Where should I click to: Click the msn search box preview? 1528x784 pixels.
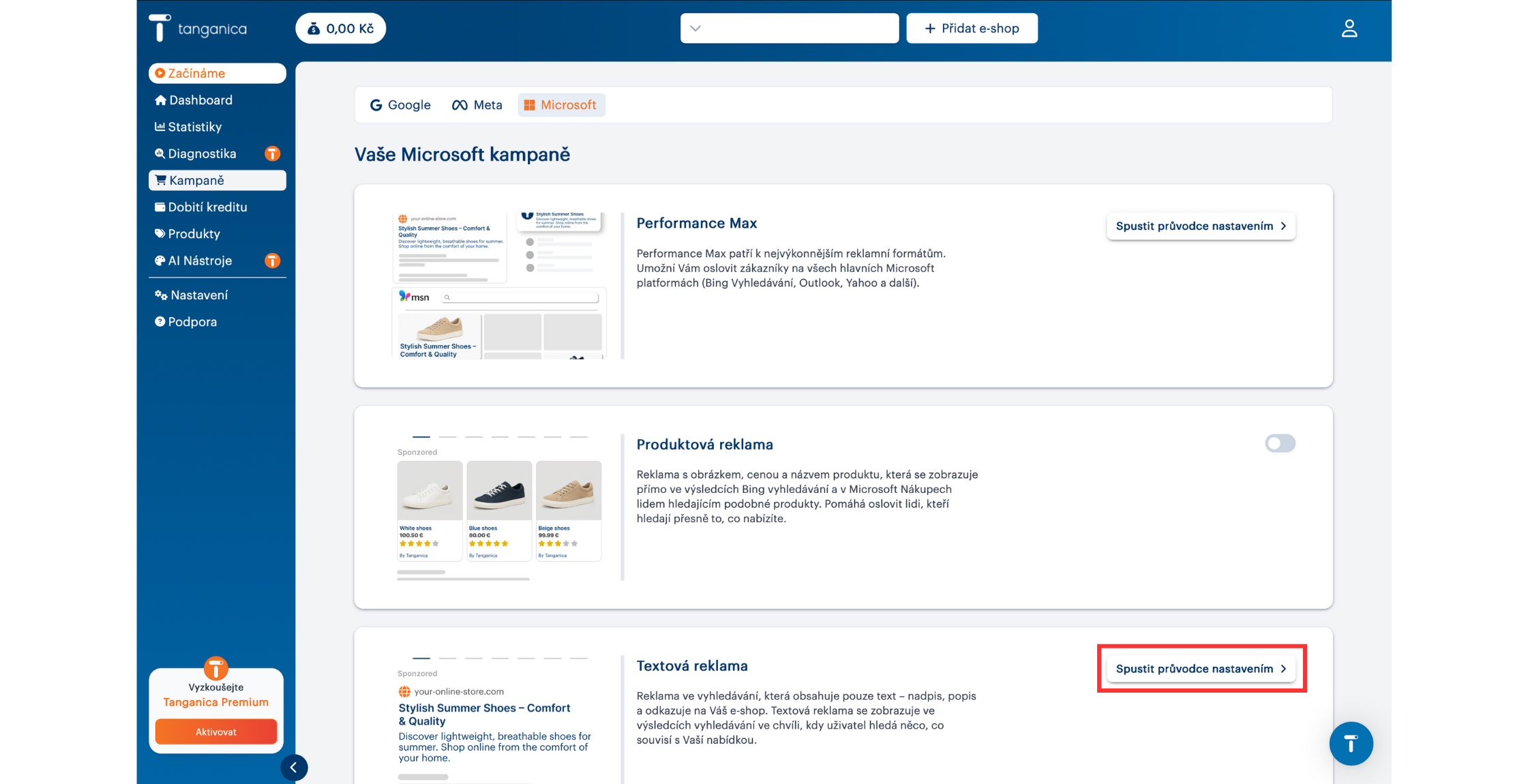pos(520,297)
